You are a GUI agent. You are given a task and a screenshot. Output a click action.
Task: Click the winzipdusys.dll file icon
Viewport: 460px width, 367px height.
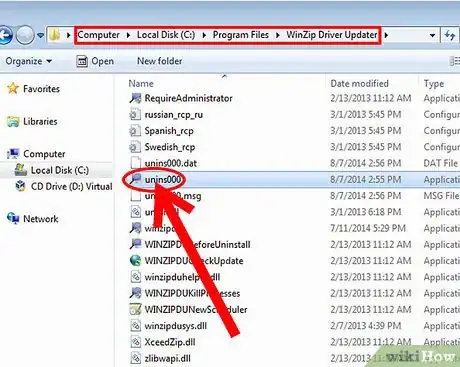135,326
